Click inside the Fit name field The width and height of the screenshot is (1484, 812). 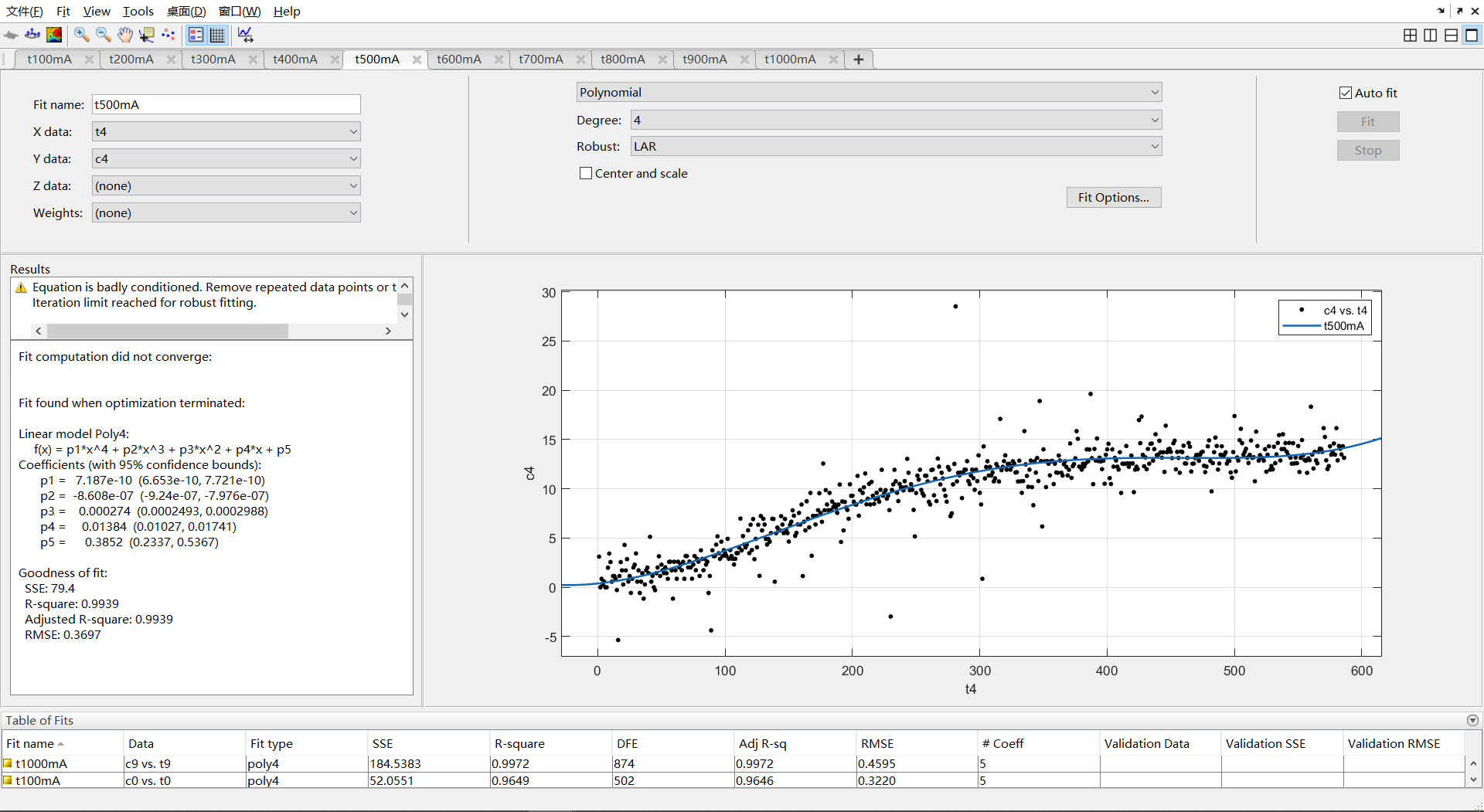226,104
